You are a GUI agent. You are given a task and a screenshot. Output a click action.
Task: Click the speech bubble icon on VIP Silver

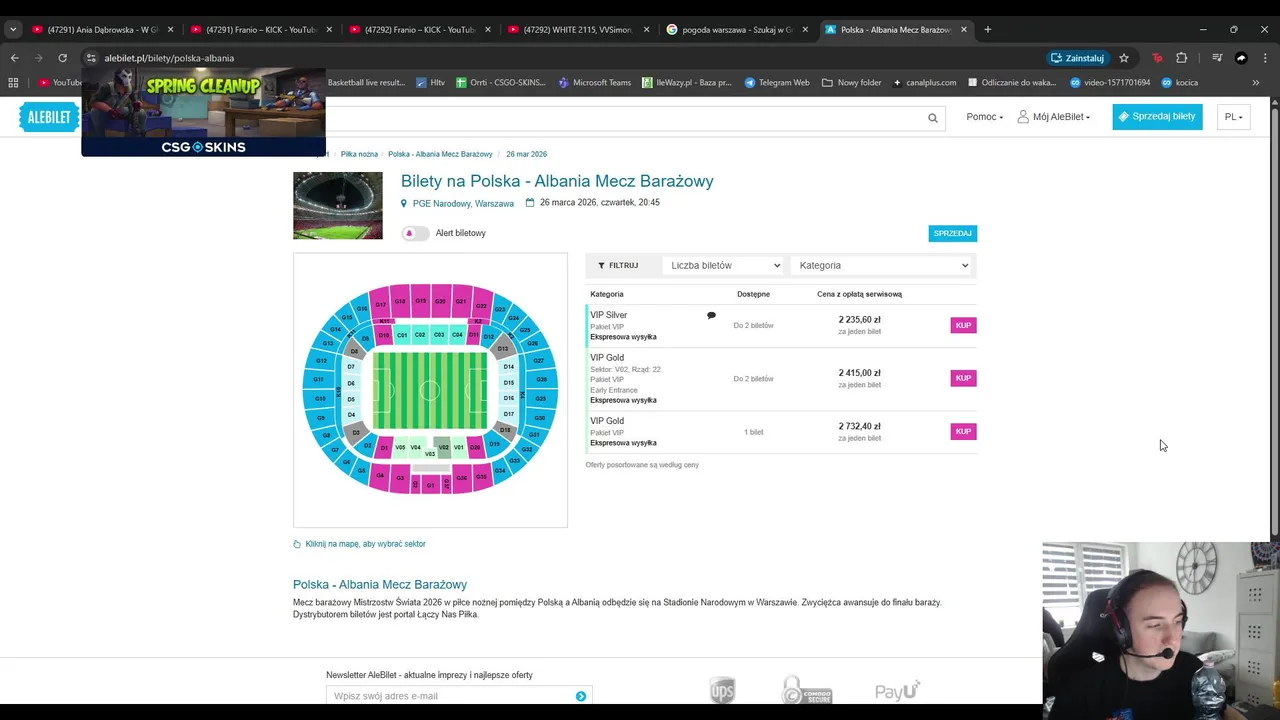[x=711, y=315]
